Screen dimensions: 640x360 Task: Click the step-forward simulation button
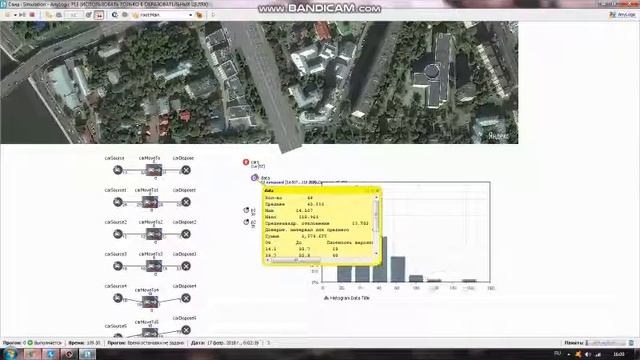[22, 15]
